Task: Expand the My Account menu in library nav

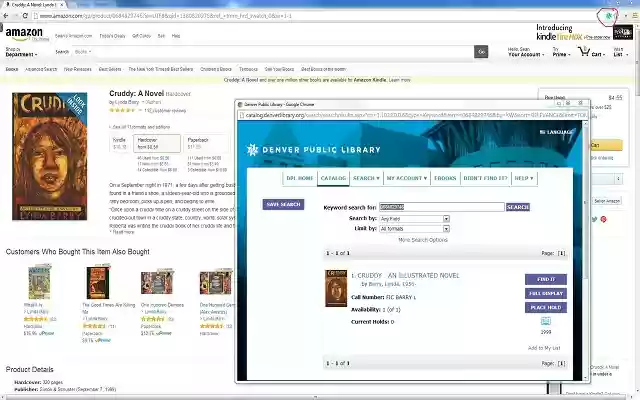Action: pos(407,178)
